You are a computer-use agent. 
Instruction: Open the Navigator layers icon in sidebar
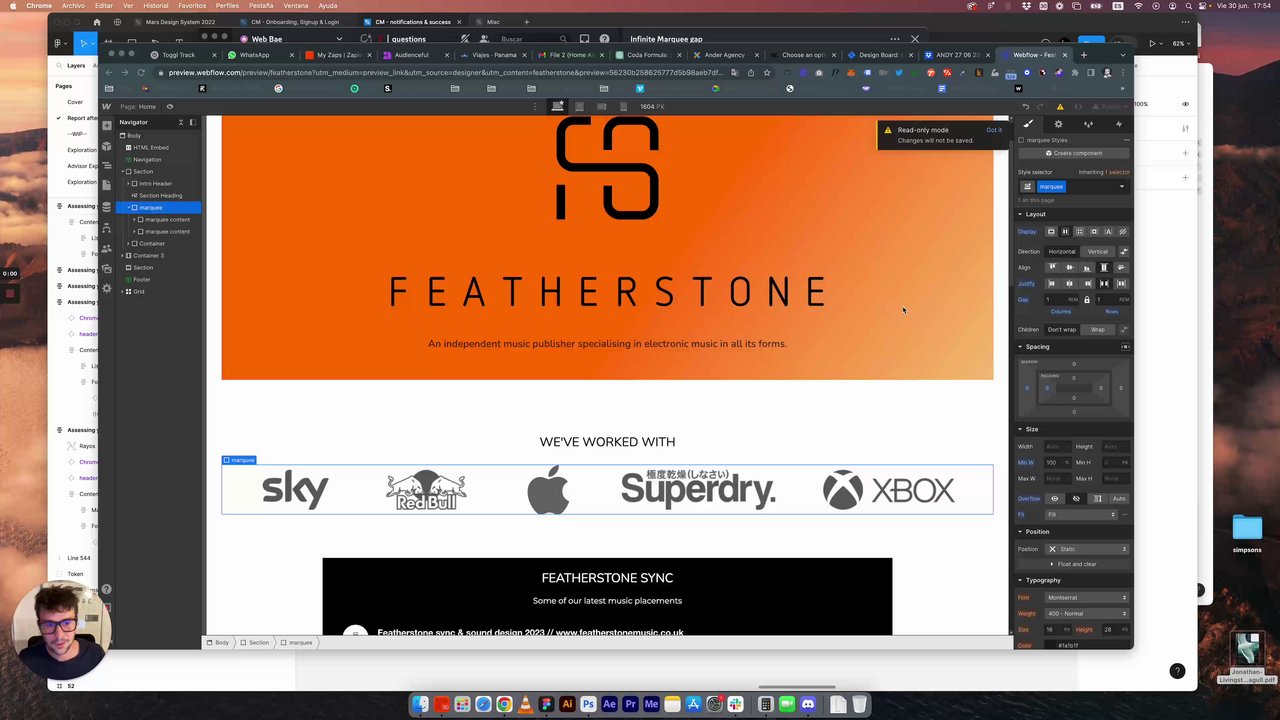[107, 167]
